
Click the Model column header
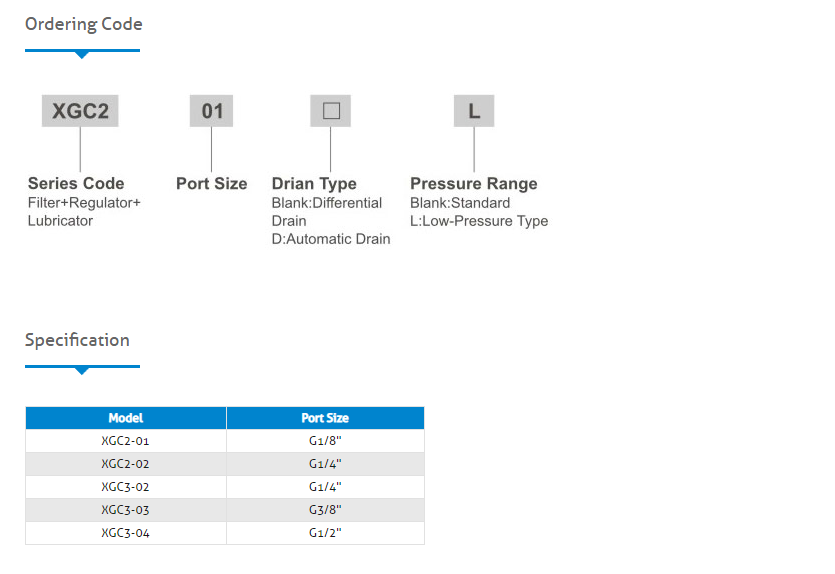(x=126, y=418)
